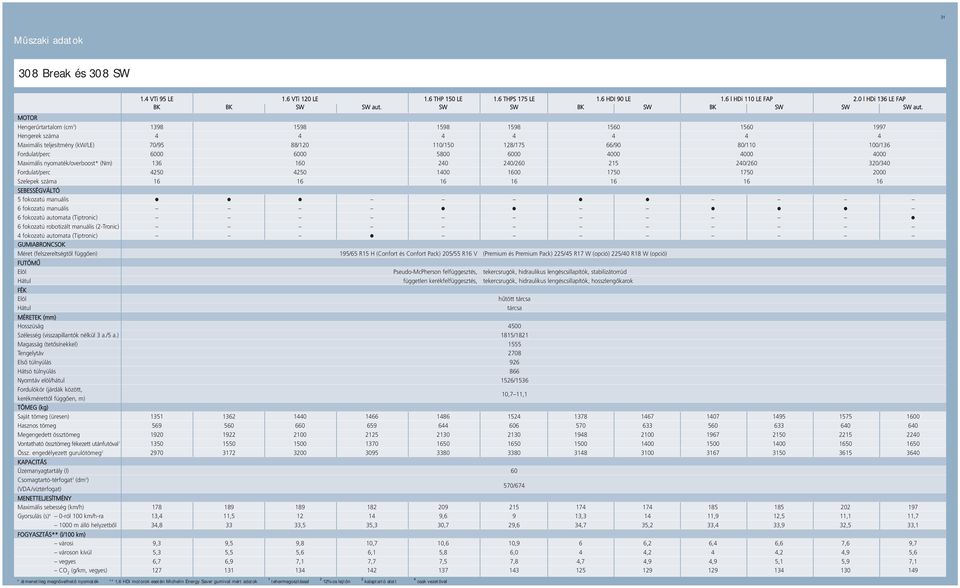960x588 pixels.
Task: Select the '308 Break és 308 SW' heading
Action: point(74,74)
